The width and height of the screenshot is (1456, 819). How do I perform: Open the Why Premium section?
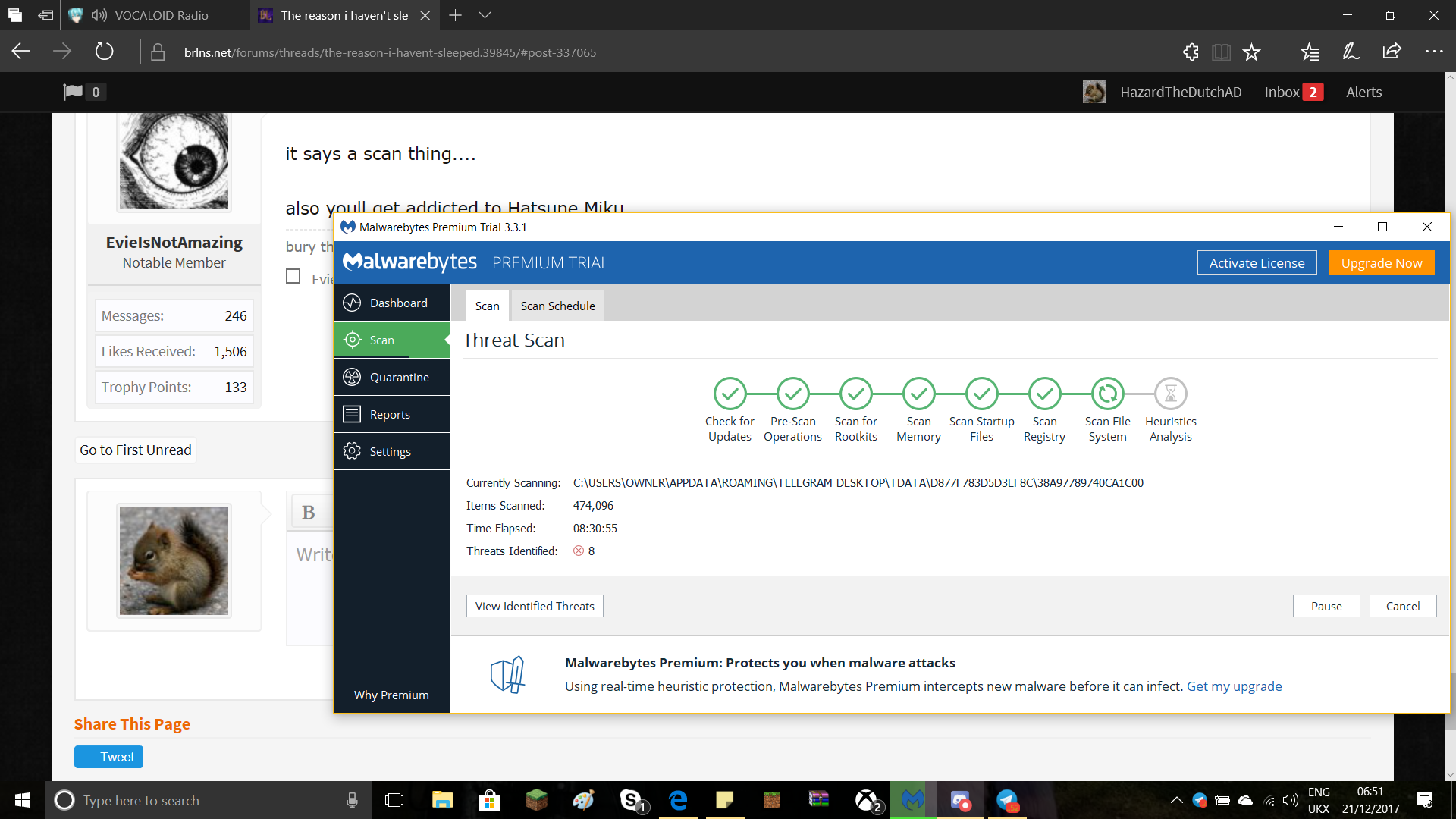(x=392, y=695)
